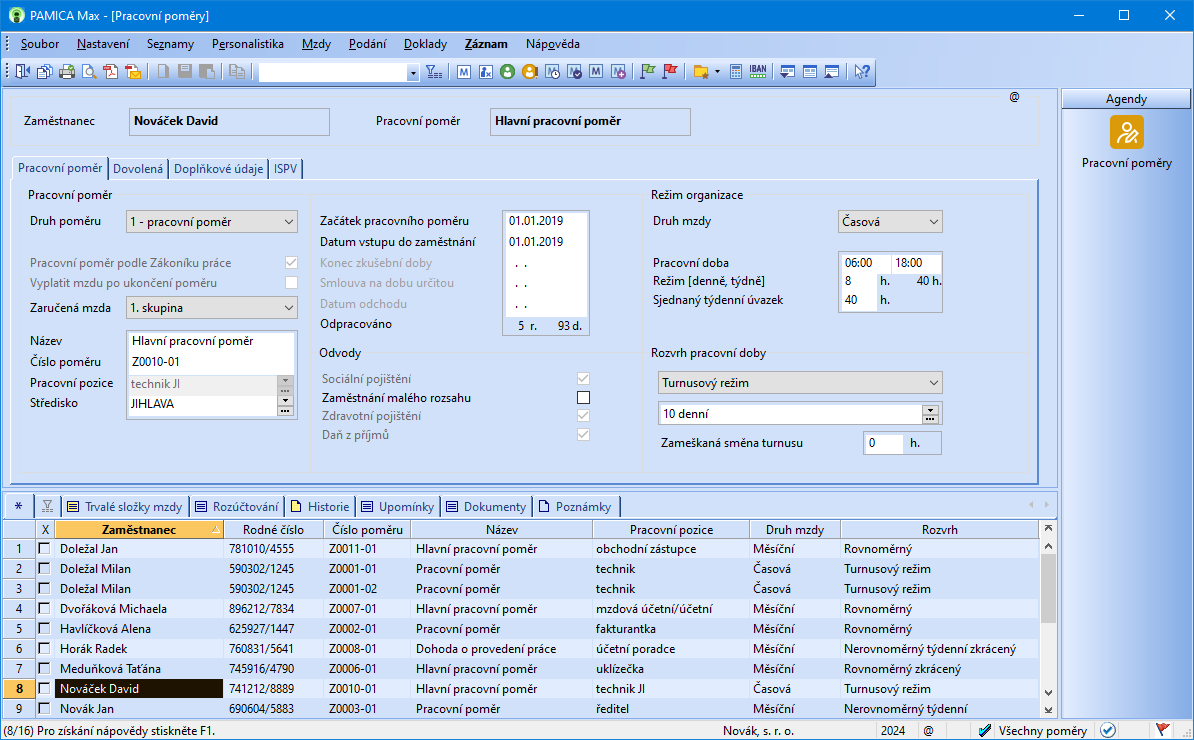This screenshot has height=740, width=1194.
Task: Click the green person circle icon
Action: click(x=508, y=72)
